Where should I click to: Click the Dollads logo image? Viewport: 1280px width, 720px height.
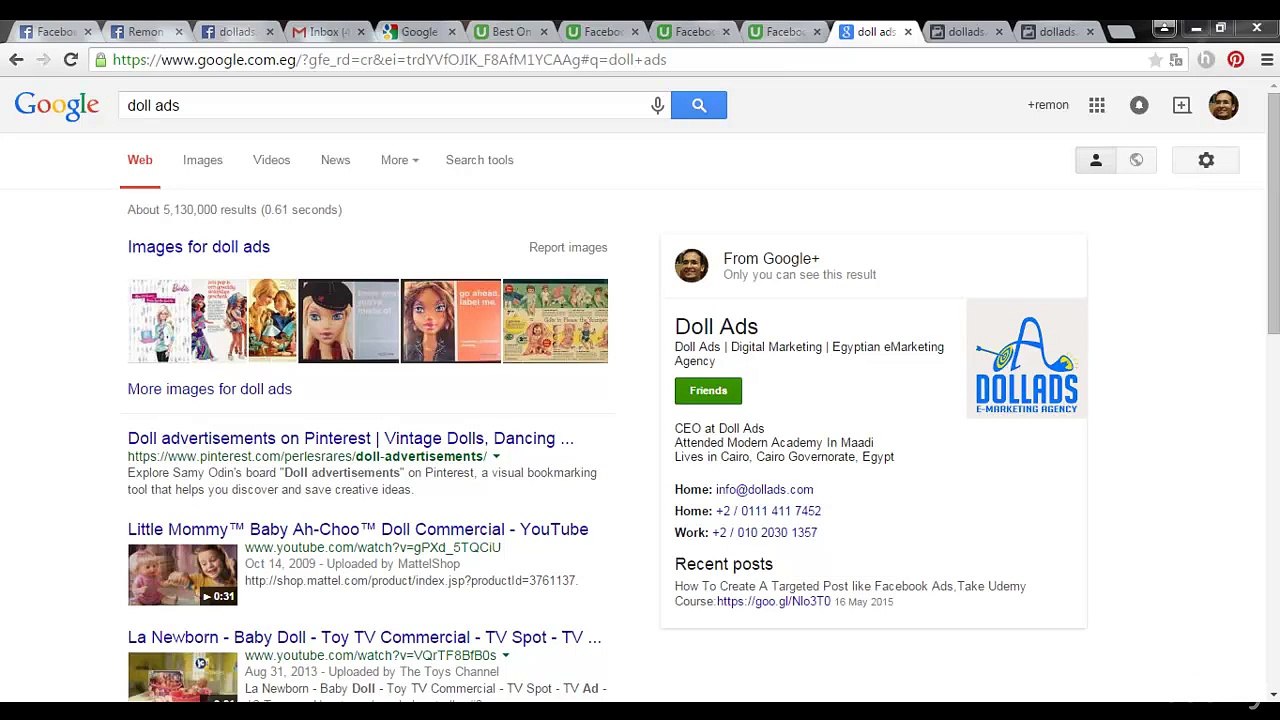[1026, 358]
